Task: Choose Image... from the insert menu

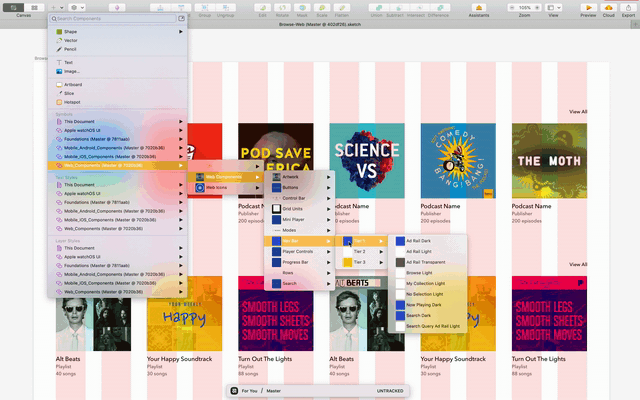Action: (x=118, y=71)
